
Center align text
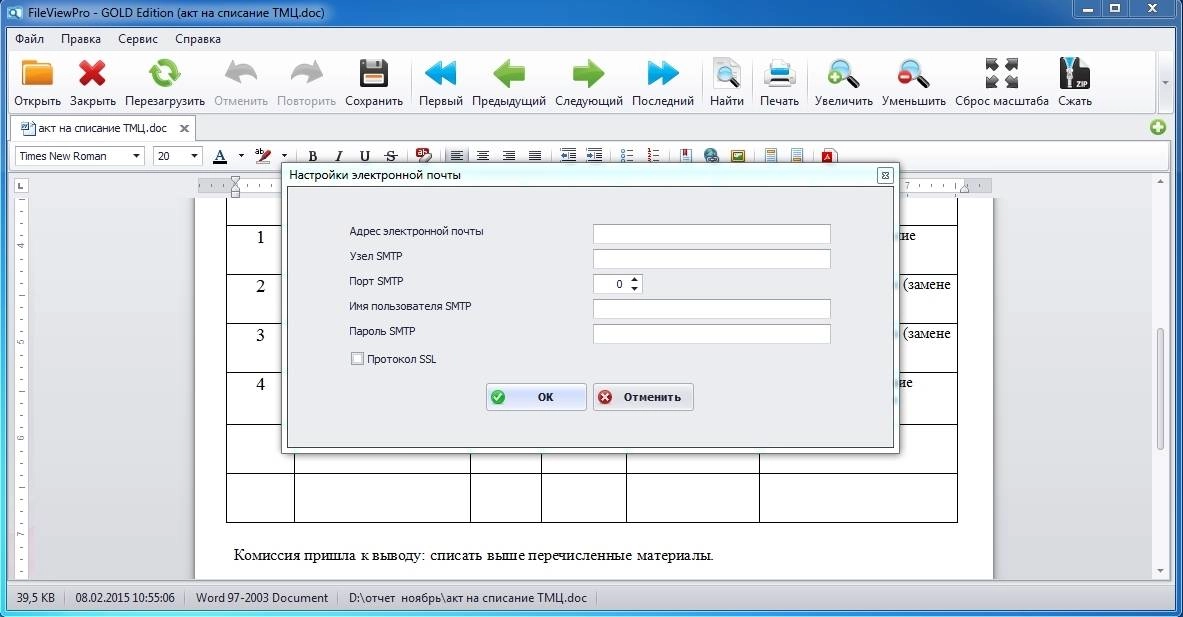coord(483,156)
